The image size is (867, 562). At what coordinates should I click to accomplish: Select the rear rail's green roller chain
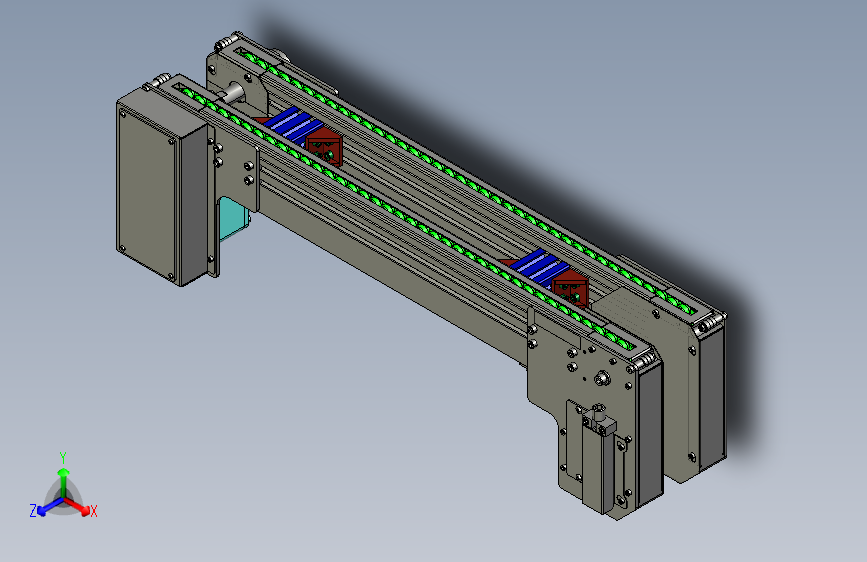[x=464, y=181]
